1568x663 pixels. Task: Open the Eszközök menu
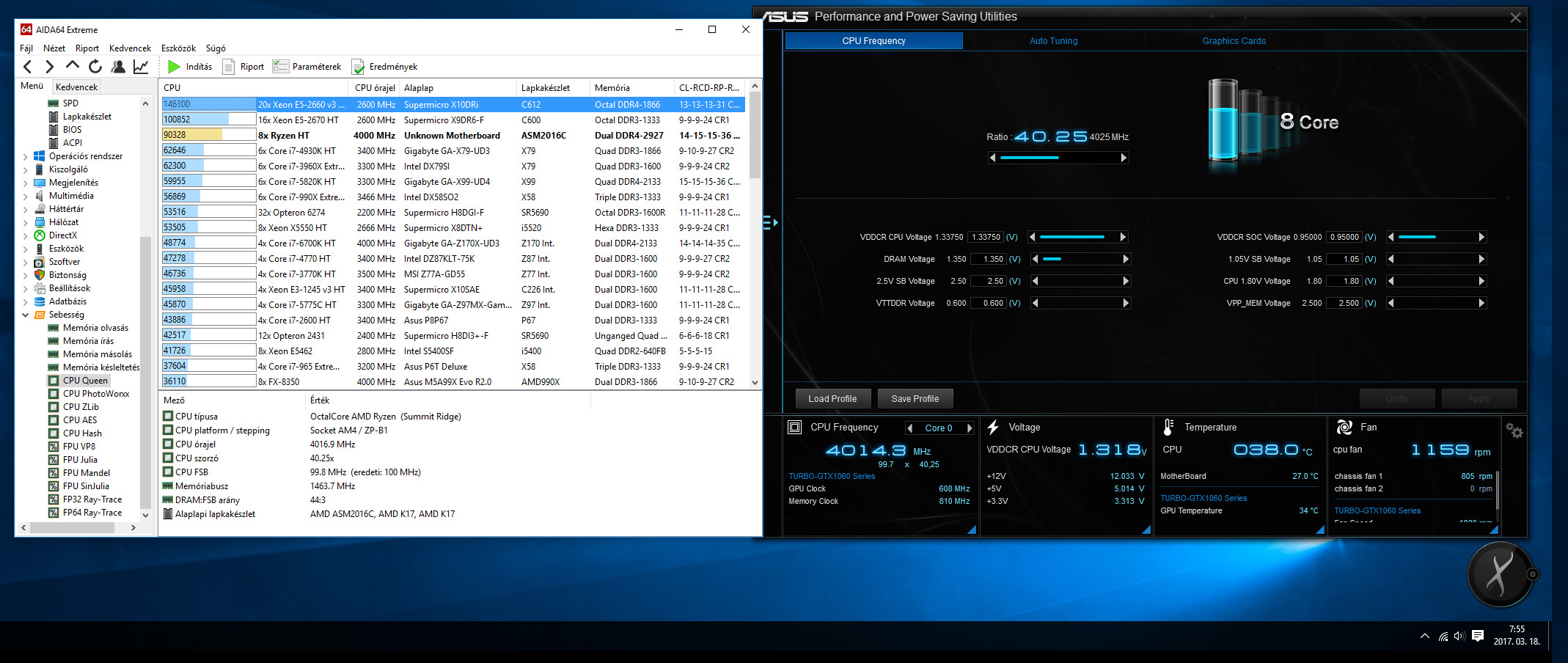click(178, 48)
